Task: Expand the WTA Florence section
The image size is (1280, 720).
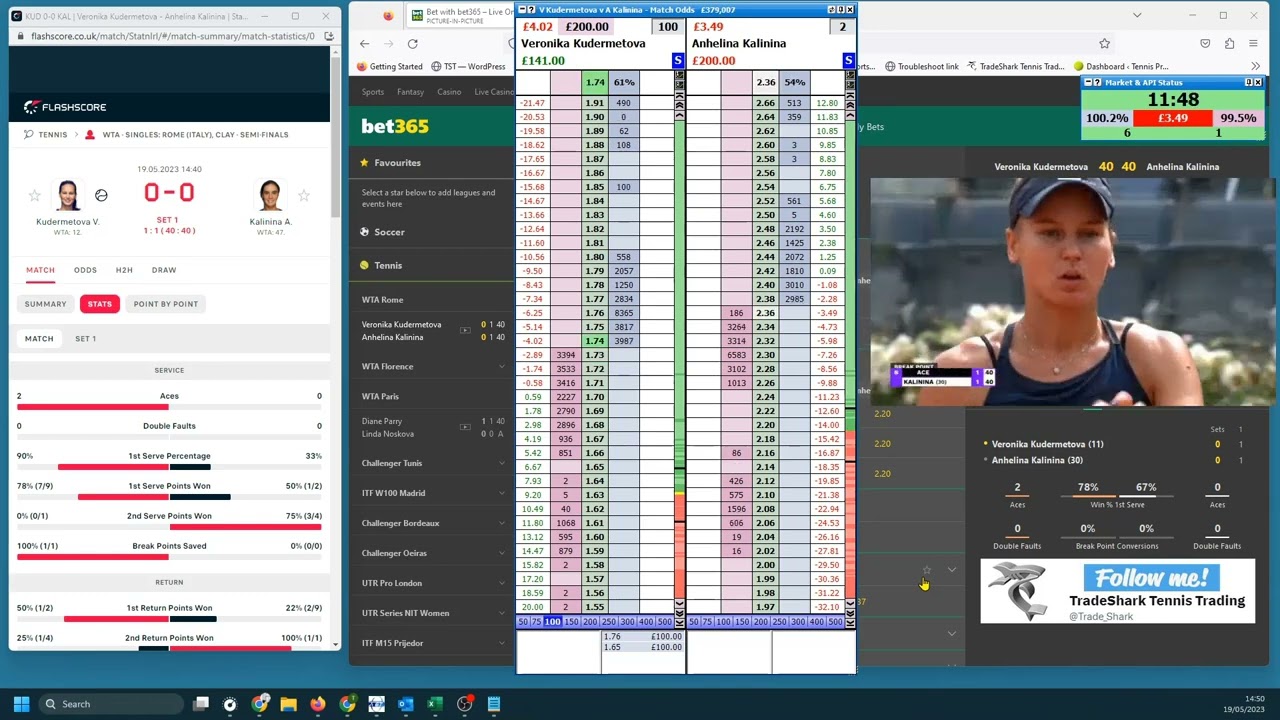Action: point(501,367)
